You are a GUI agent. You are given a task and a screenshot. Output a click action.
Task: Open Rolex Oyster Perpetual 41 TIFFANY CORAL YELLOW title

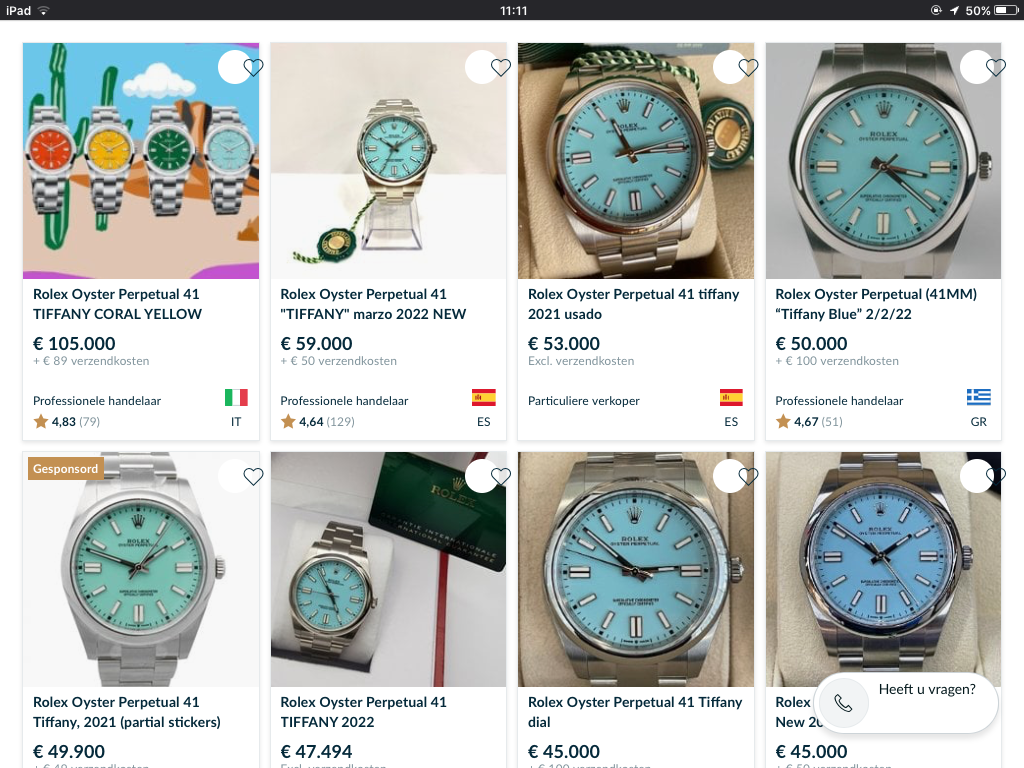click(117, 304)
